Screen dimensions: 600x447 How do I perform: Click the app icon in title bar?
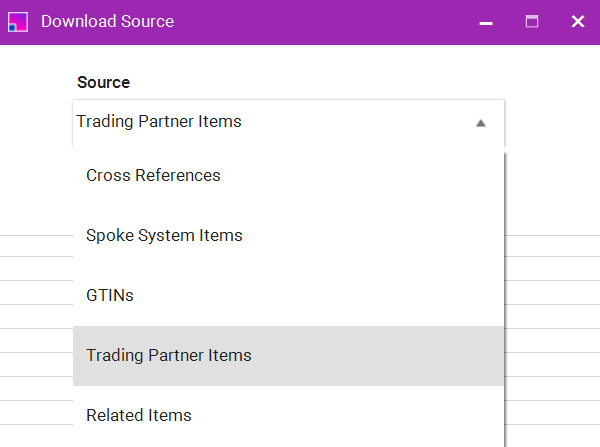coord(17,21)
